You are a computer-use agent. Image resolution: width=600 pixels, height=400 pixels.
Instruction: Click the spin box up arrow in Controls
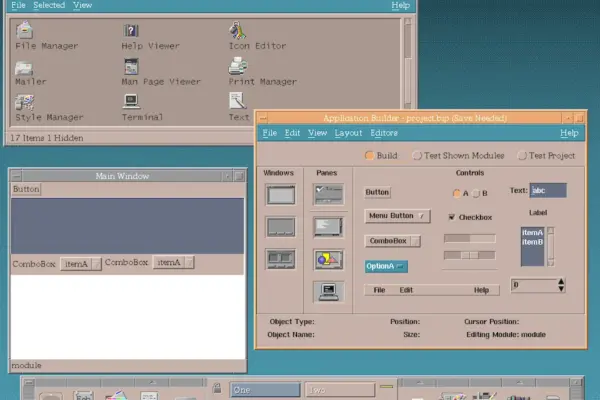coord(561,281)
